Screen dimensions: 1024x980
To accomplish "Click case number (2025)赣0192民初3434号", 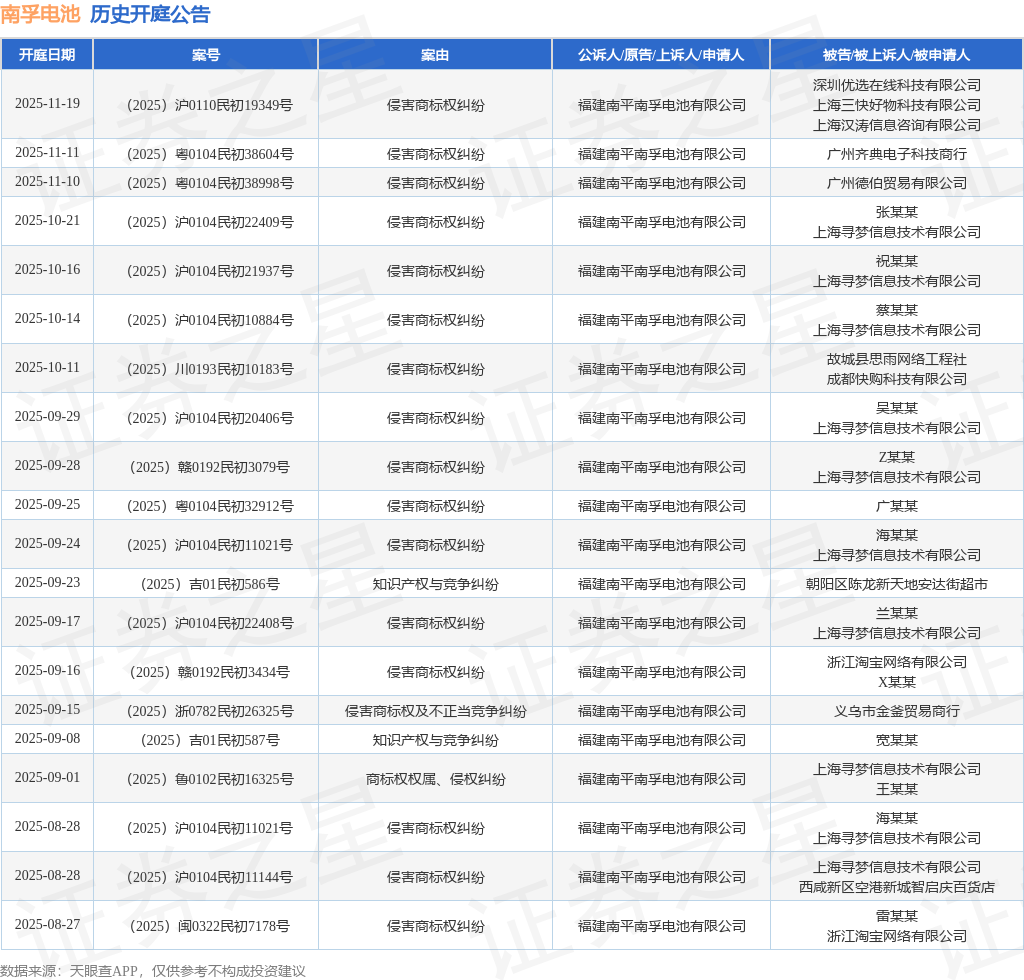I will (x=210, y=672).
